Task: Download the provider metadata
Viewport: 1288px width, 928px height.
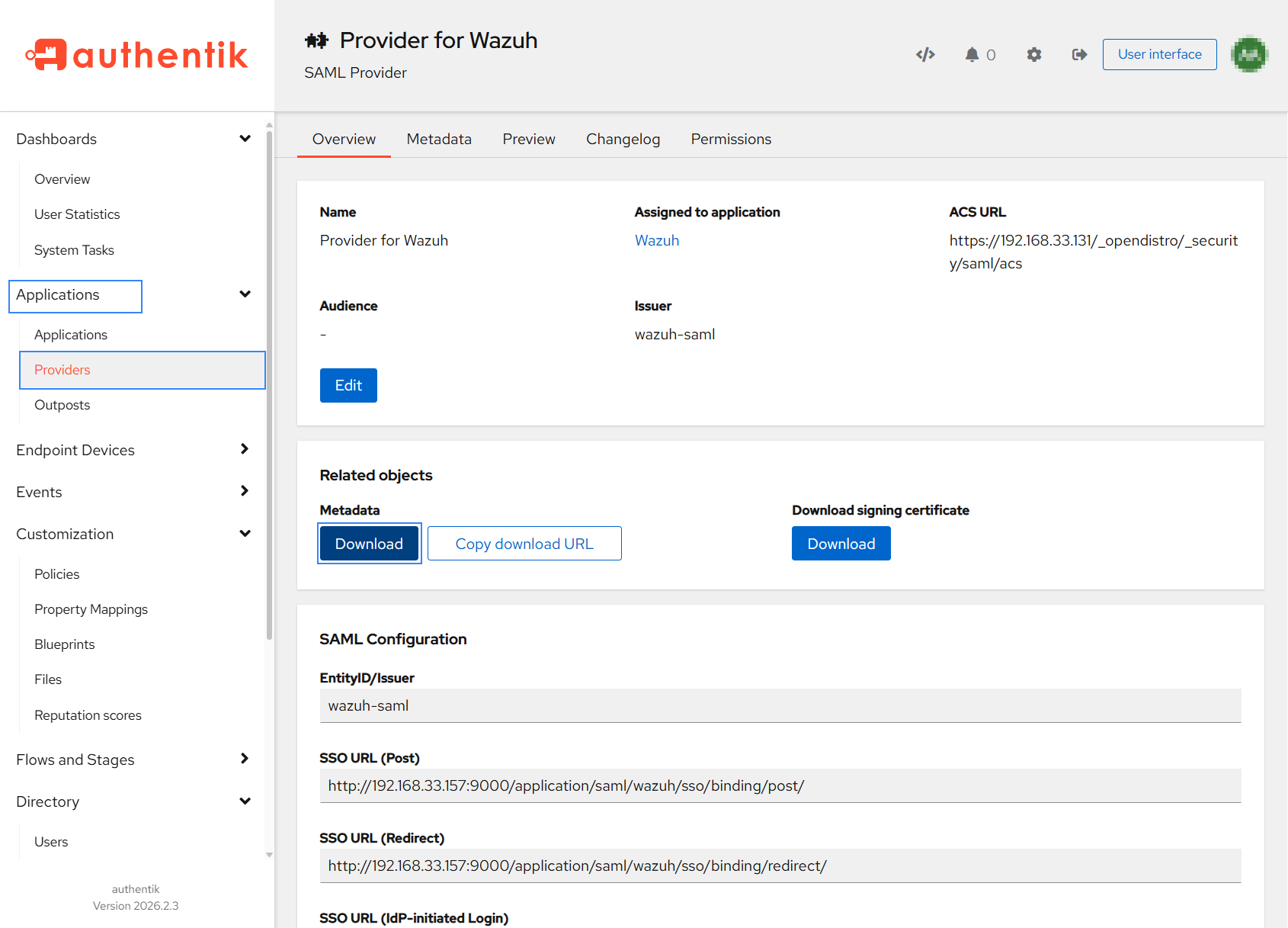Action: click(369, 544)
